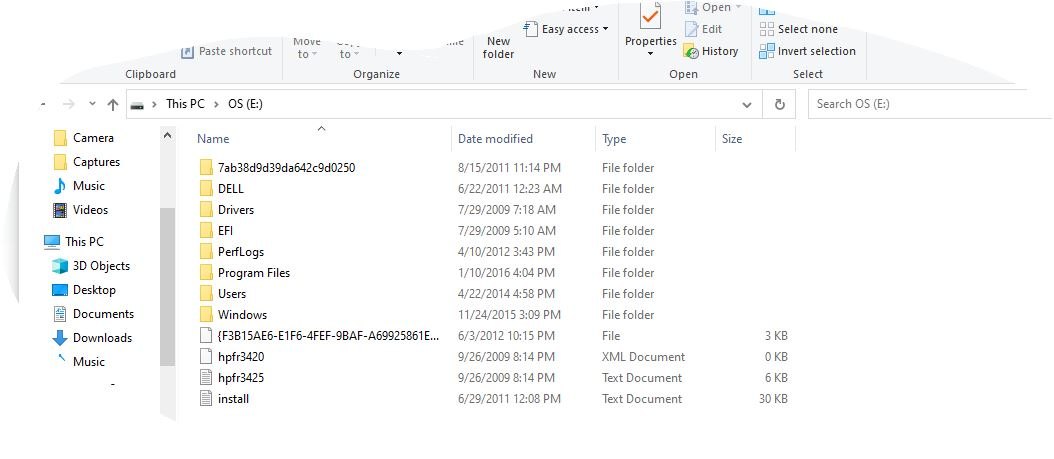Select the EFI folder
The image size is (1054, 459).
click(216, 231)
